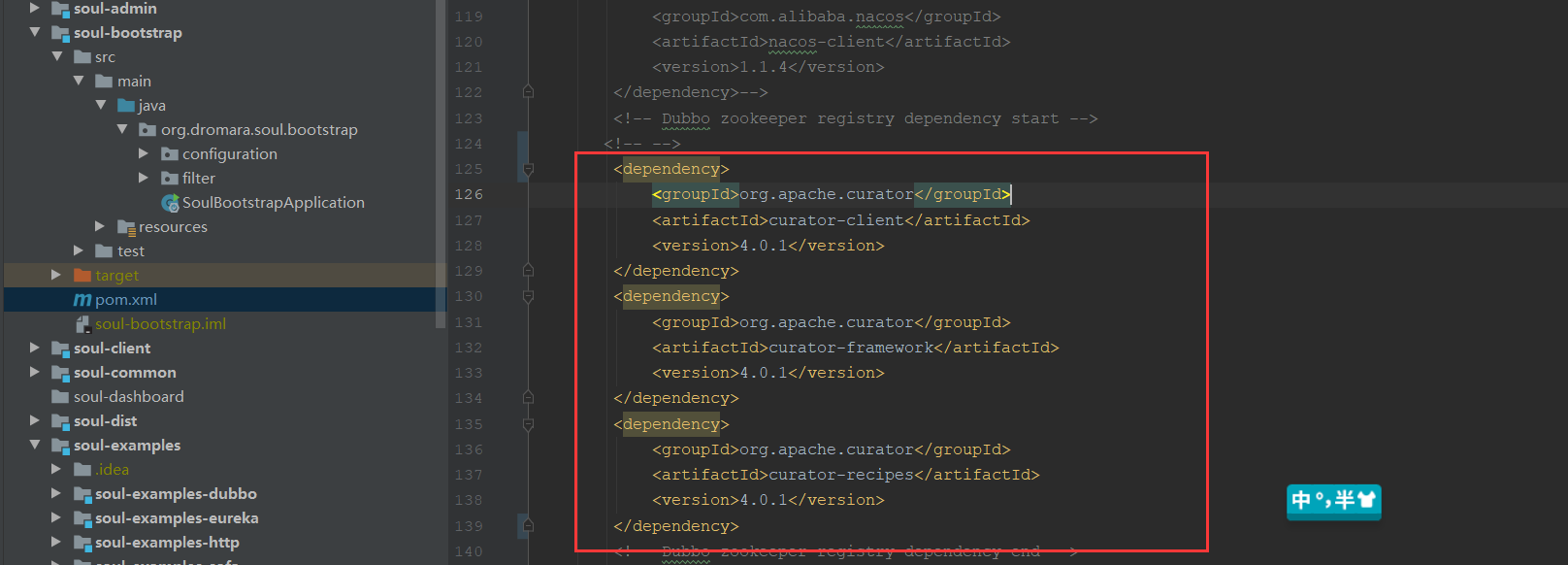Expand the soul-examples-dubbo module

click(x=56, y=493)
